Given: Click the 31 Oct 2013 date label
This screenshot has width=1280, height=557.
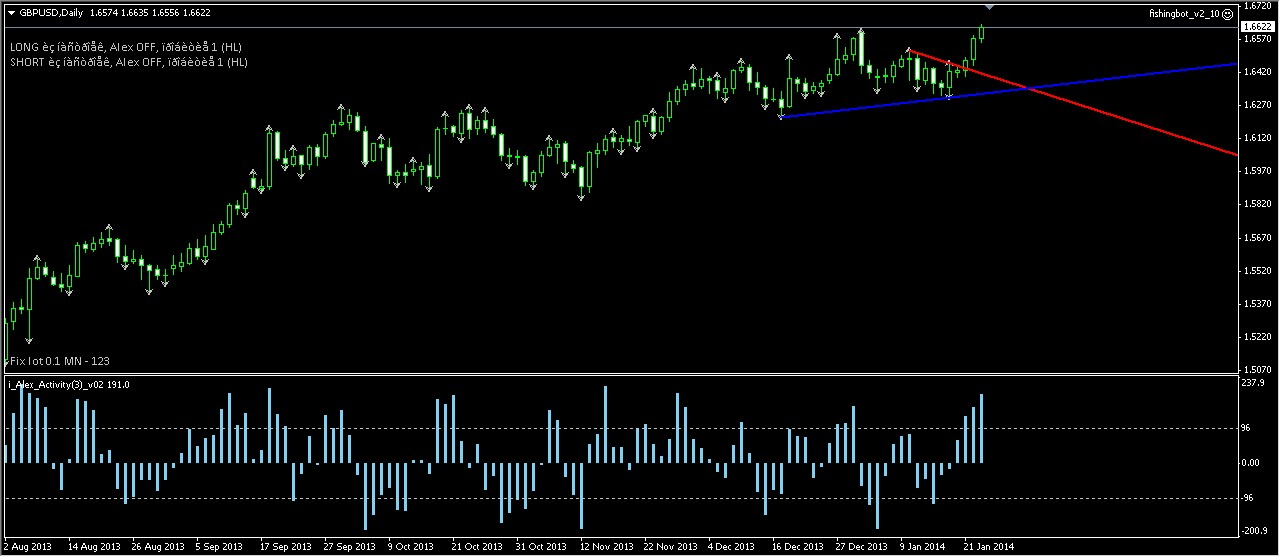Looking at the screenshot, I should [539, 547].
